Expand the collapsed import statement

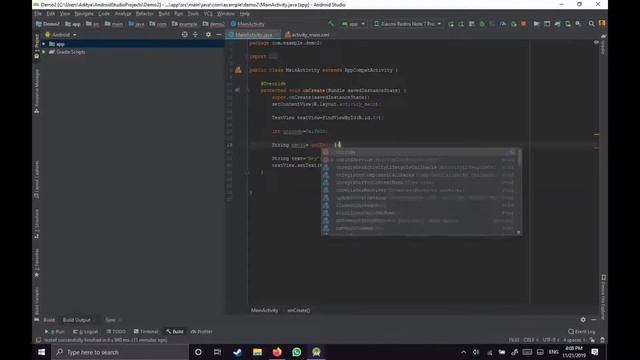tap(273, 57)
